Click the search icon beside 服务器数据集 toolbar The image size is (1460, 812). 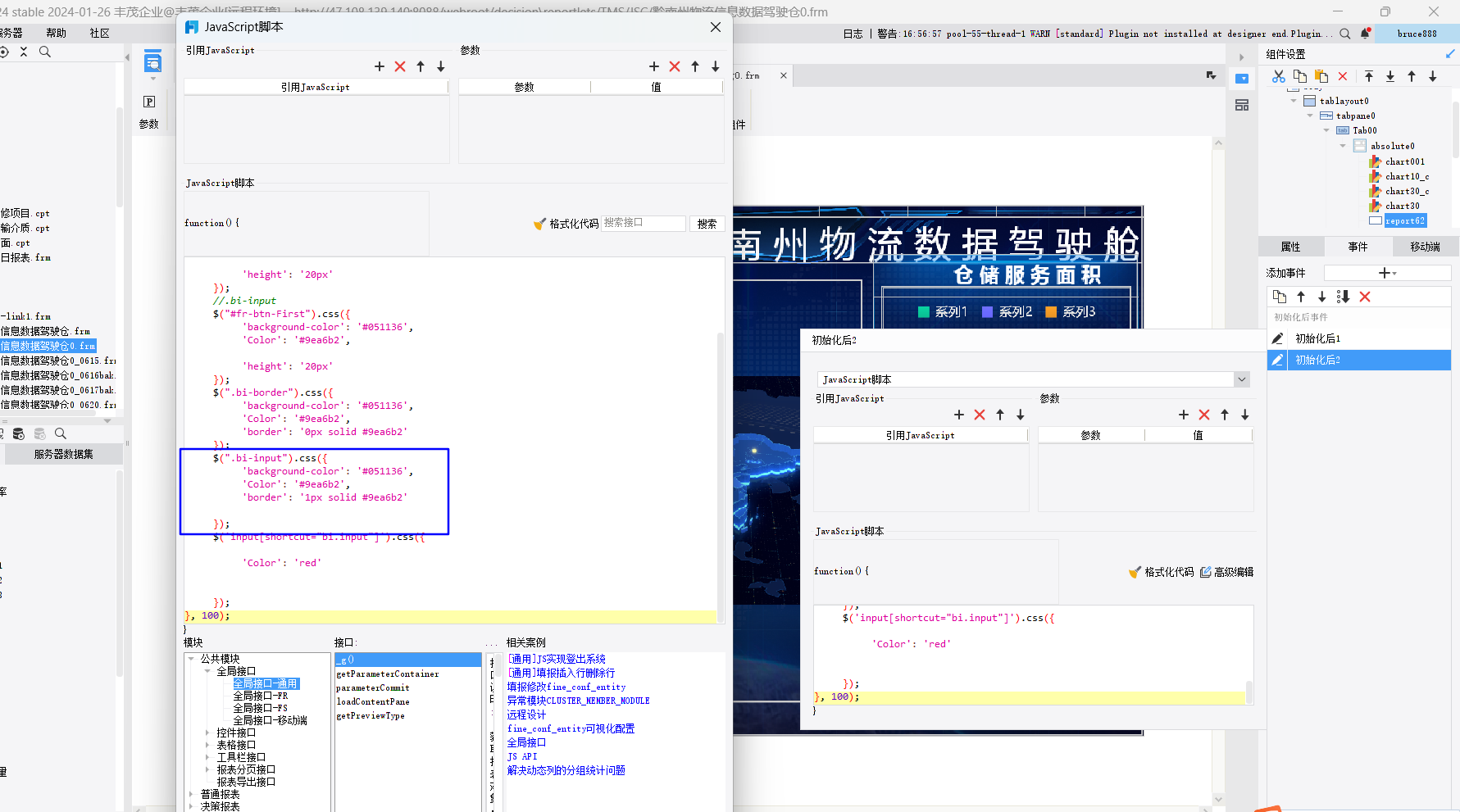pos(61,433)
